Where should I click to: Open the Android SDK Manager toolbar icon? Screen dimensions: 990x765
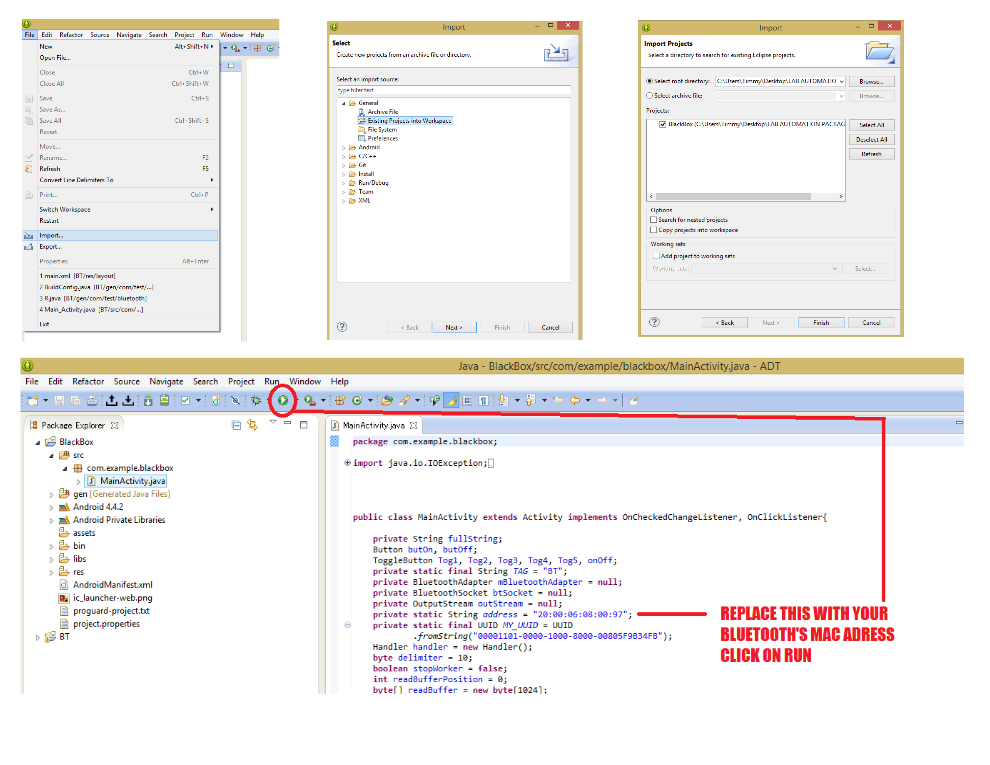coord(148,400)
